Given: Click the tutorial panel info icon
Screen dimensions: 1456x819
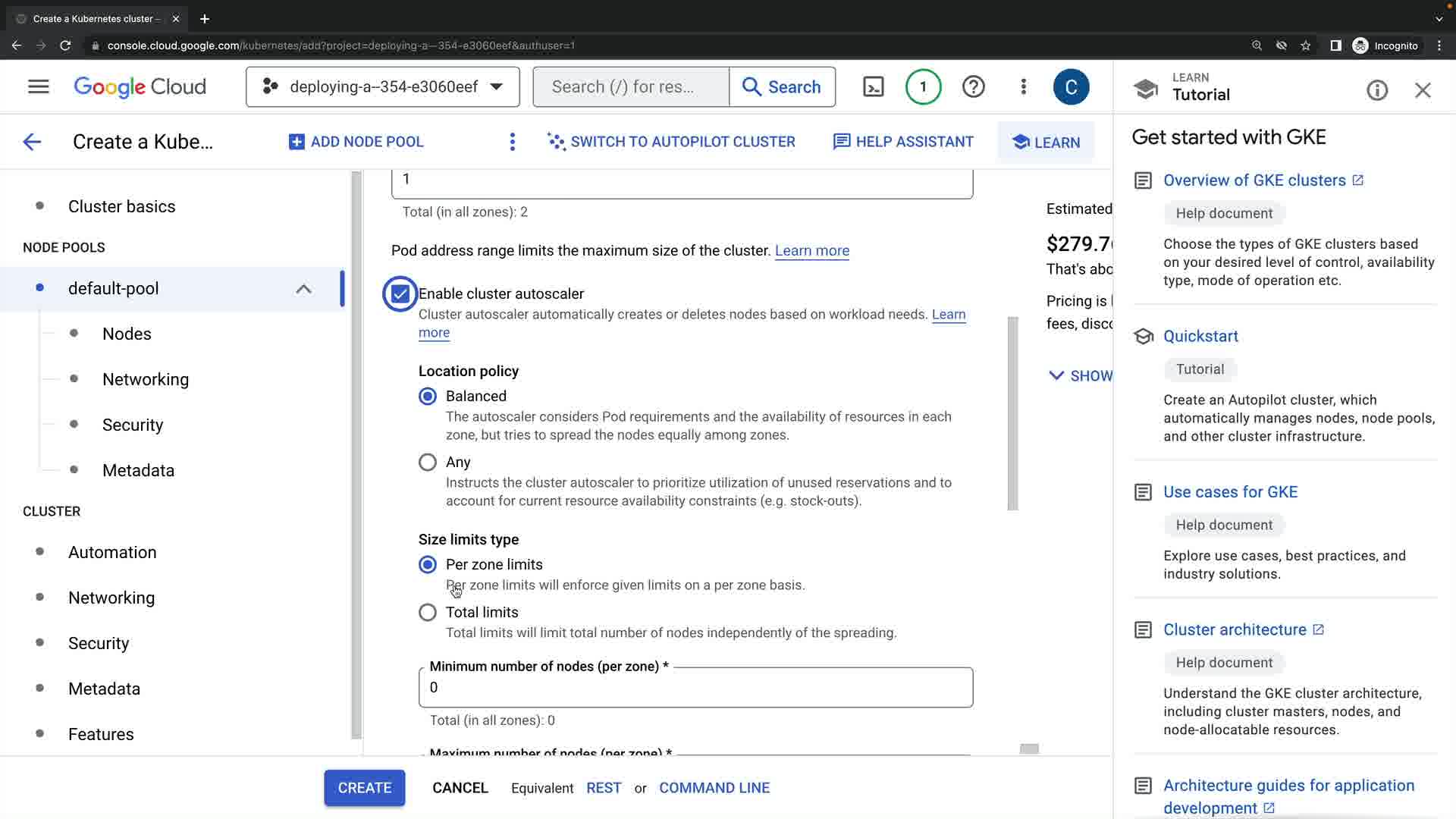Looking at the screenshot, I should click(x=1377, y=91).
